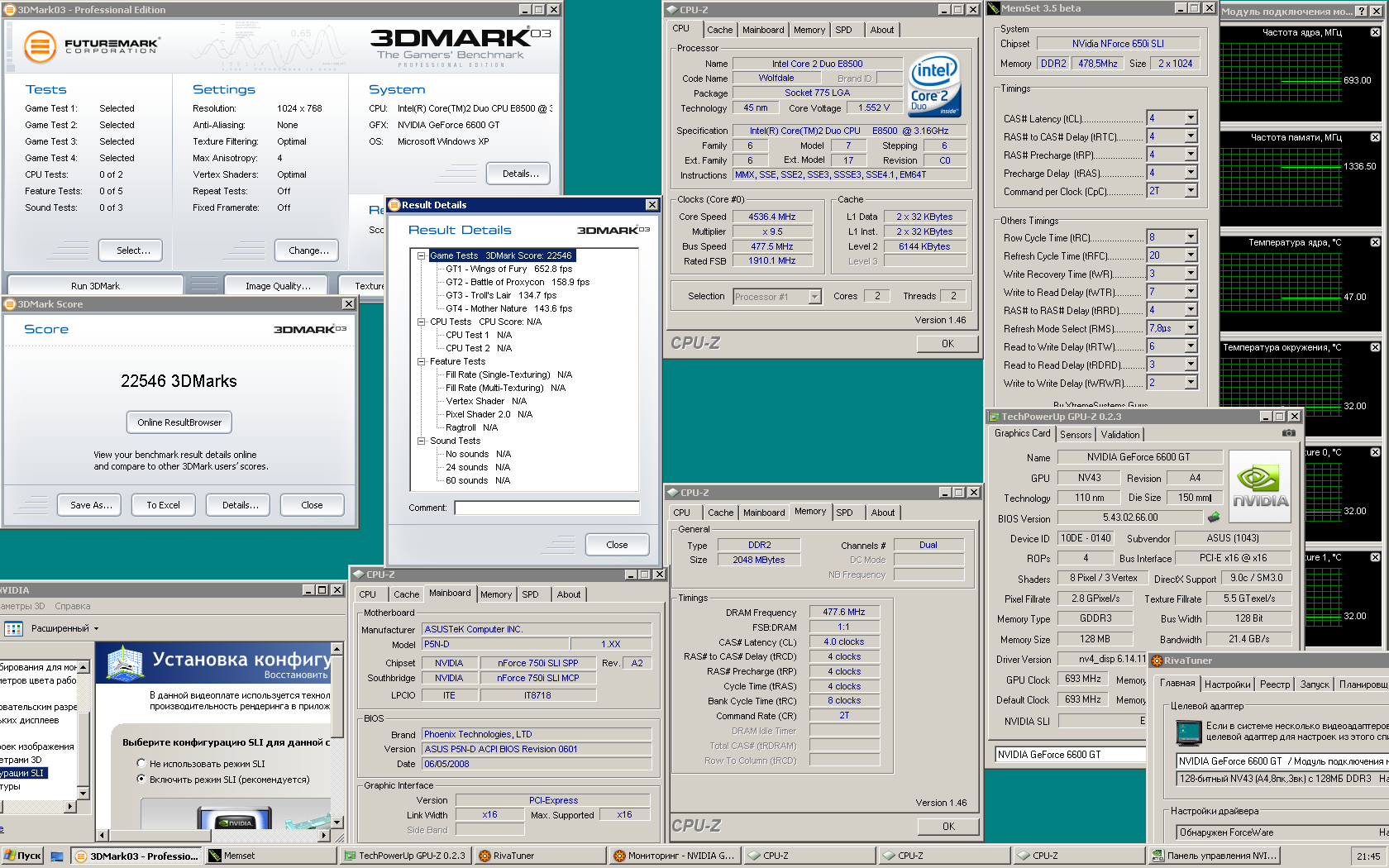Click the Run 3DMark button
1389x868 pixels.
(95, 285)
